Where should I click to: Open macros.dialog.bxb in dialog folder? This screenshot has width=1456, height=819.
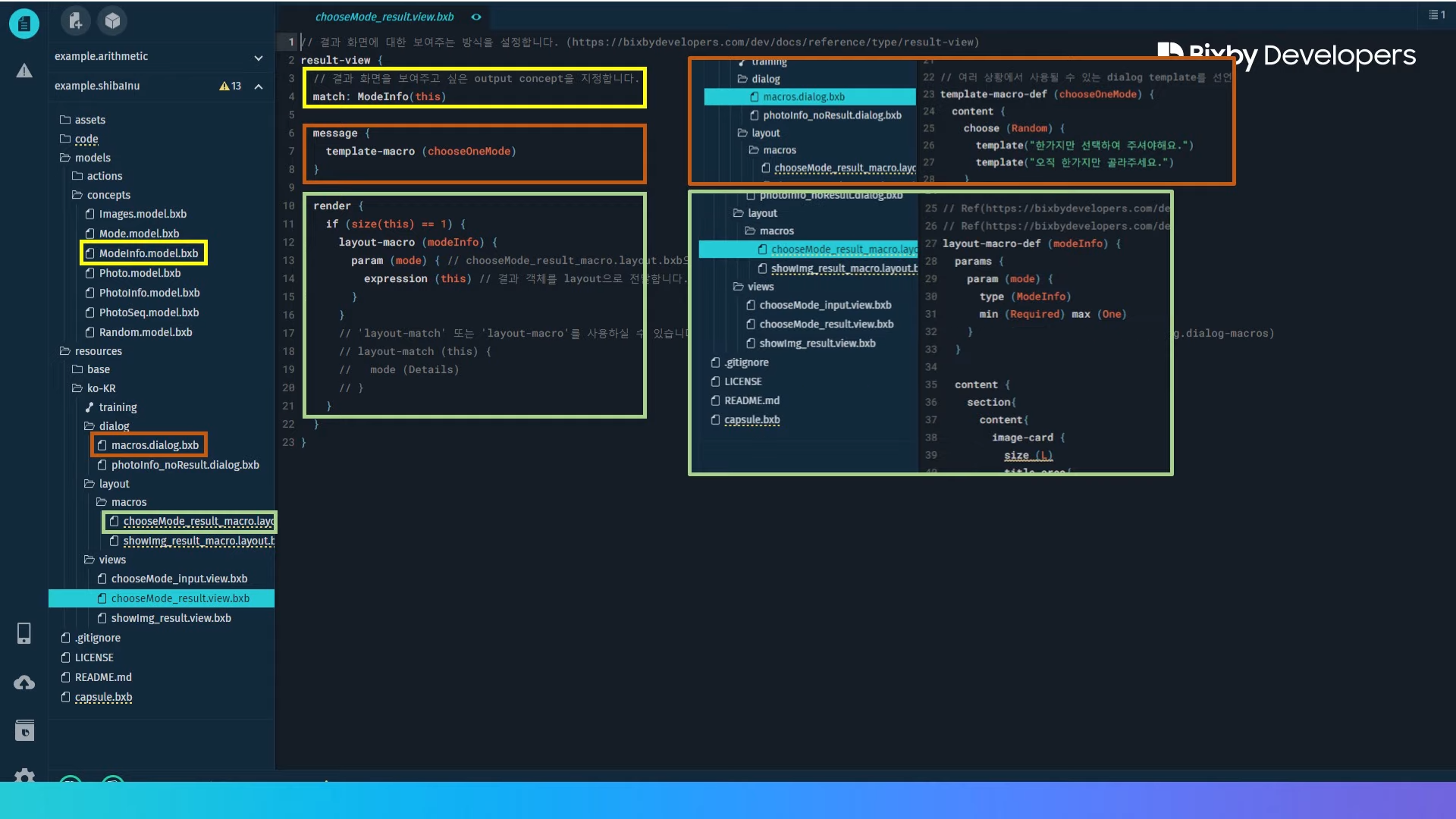155,445
